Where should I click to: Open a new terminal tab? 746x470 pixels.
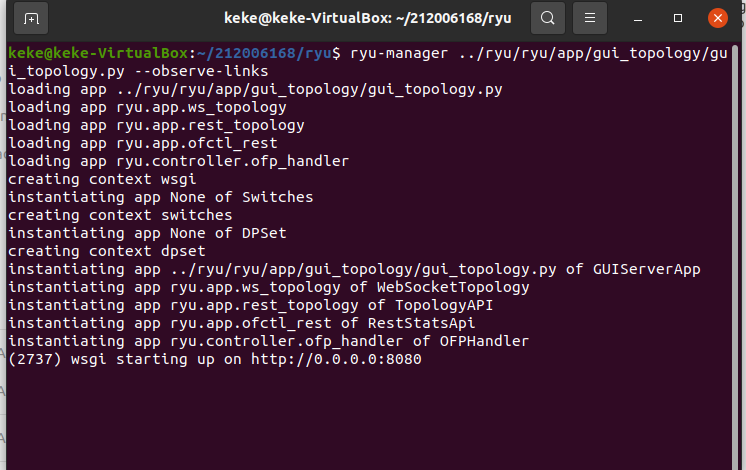click(31, 19)
